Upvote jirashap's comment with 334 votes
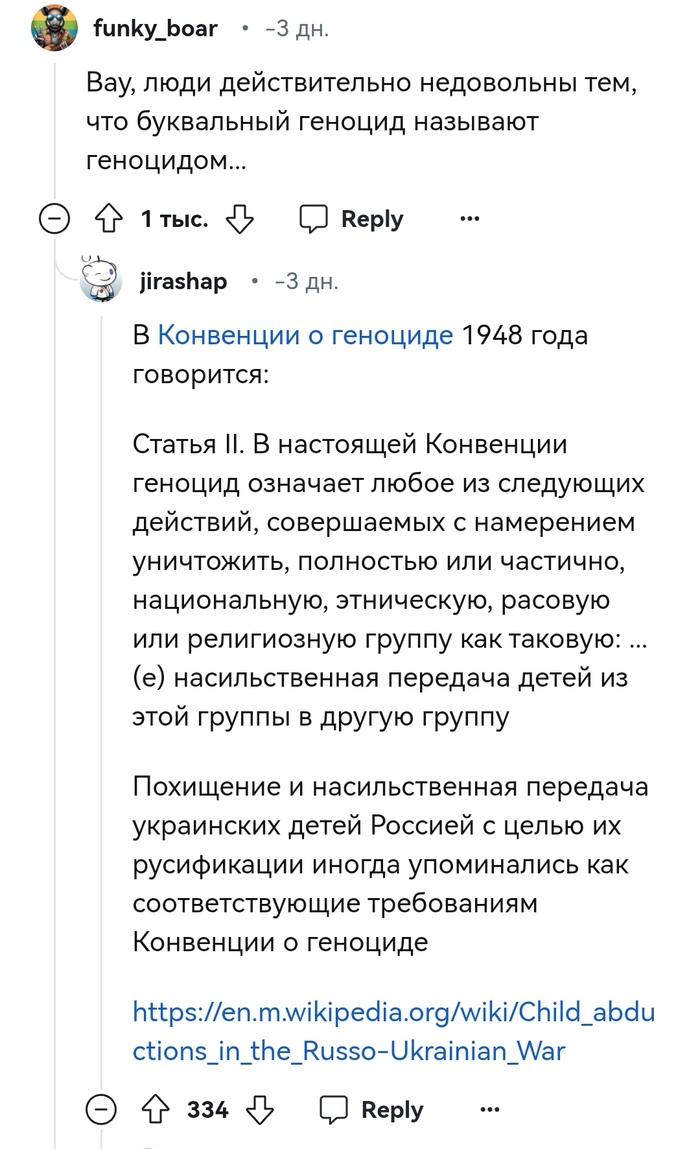700x1149 pixels. tap(155, 1110)
